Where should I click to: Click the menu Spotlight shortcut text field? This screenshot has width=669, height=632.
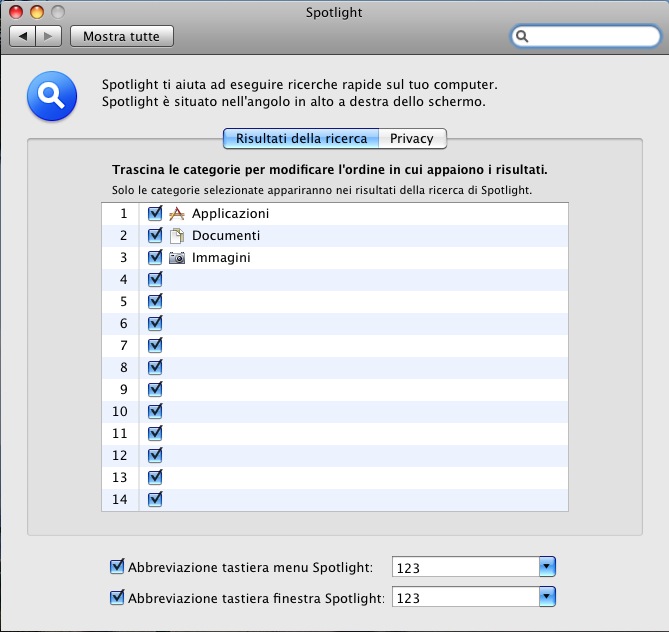coord(465,567)
